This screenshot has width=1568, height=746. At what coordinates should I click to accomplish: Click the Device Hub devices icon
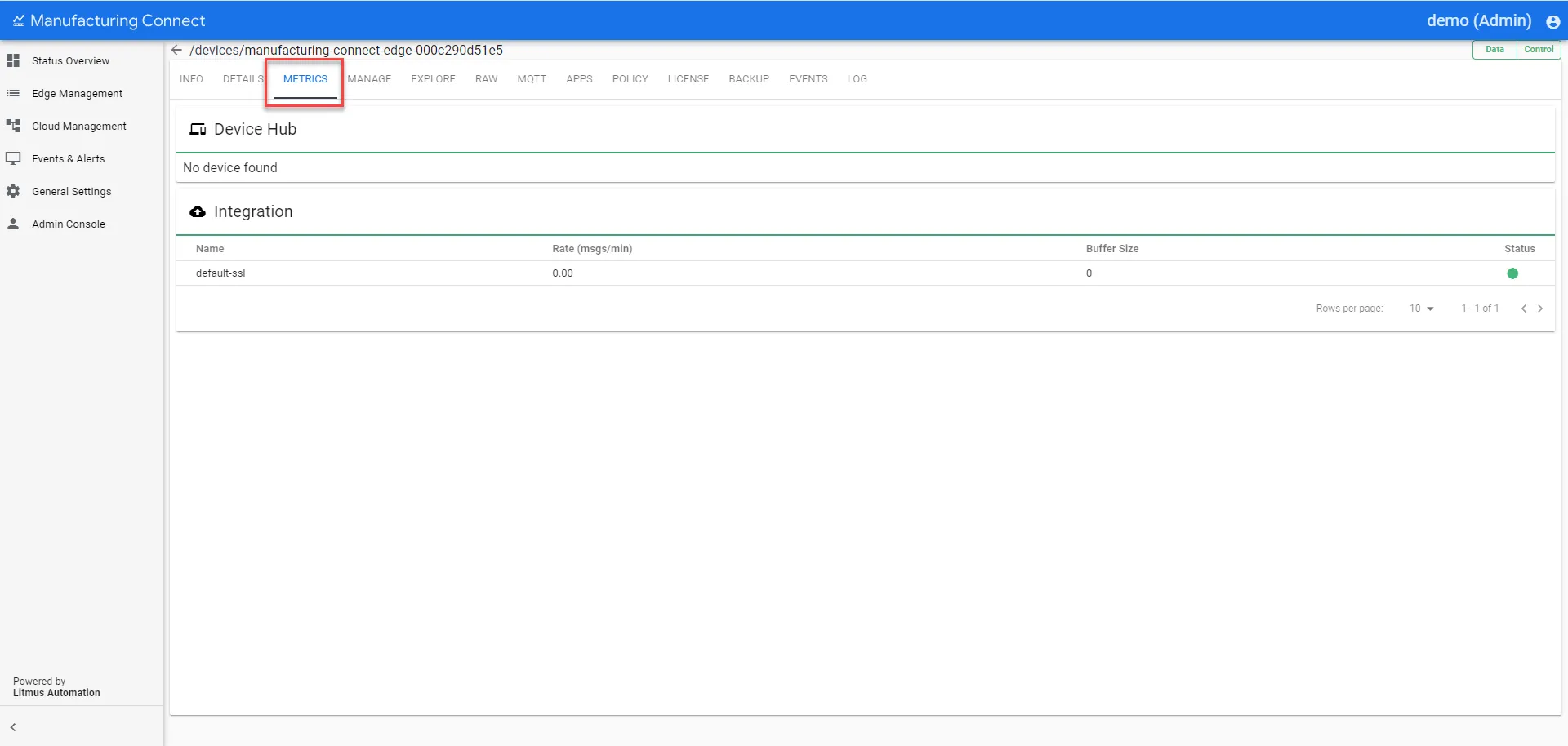coord(198,129)
